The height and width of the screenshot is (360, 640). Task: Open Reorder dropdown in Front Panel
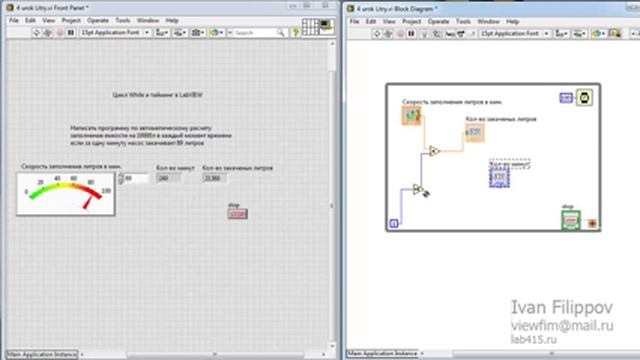coord(216,33)
